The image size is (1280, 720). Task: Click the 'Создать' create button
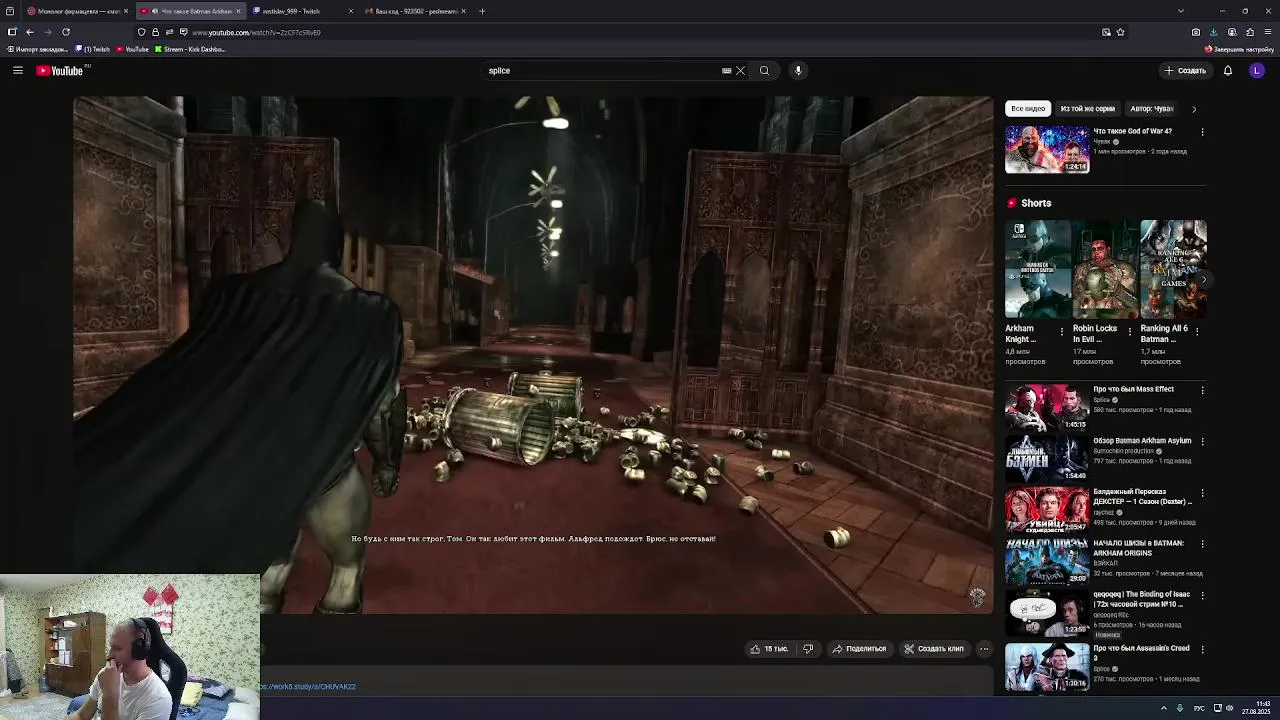(x=1185, y=70)
